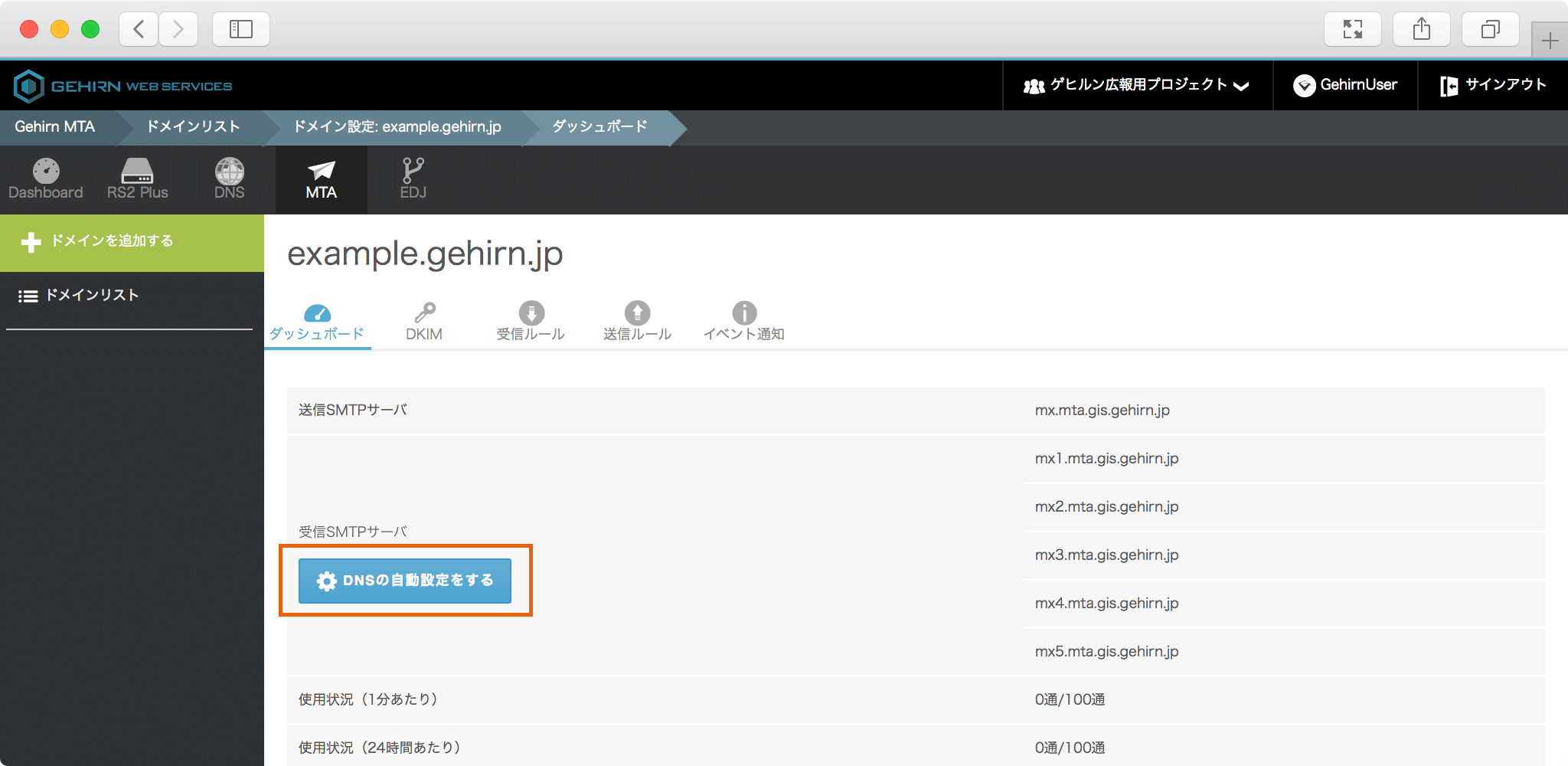Expand the ゲヒルン広報用プロジェクト project dropdown
The width and height of the screenshot is (1568, 766).
pyautogui.click(x=1137, y=85)
